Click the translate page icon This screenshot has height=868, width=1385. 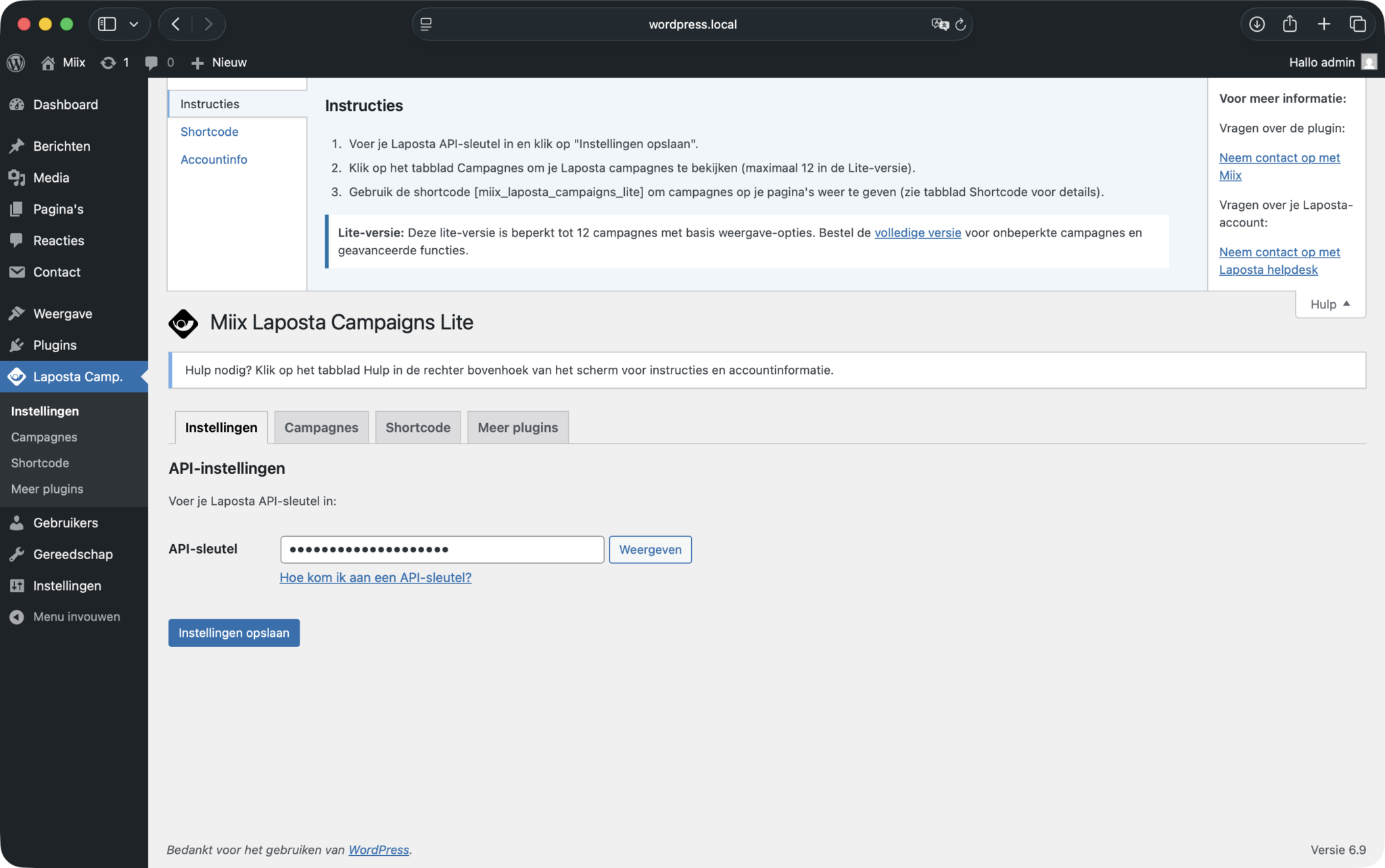(939, 24)
